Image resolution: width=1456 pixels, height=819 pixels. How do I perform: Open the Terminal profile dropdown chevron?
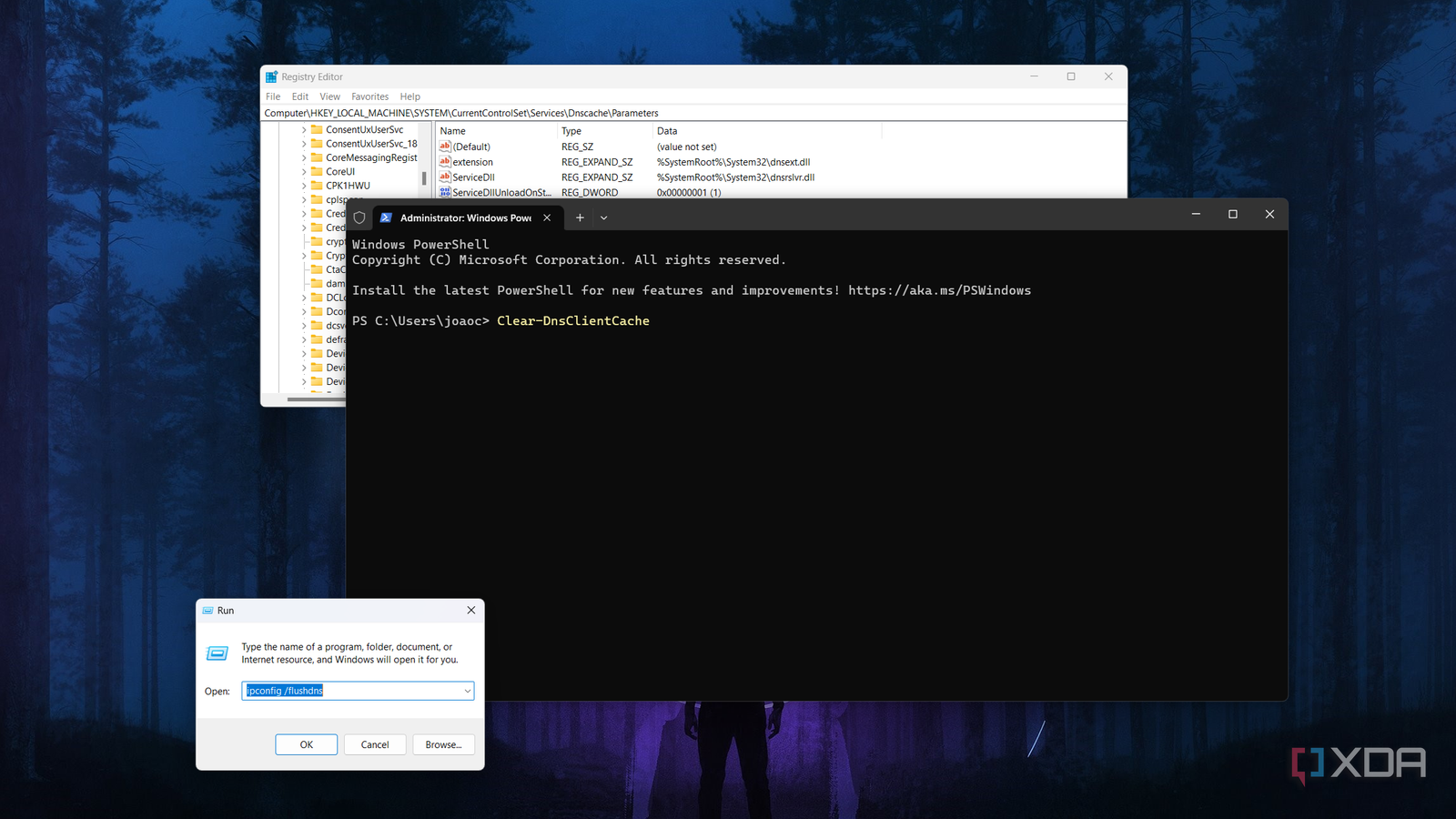[603, 217]
